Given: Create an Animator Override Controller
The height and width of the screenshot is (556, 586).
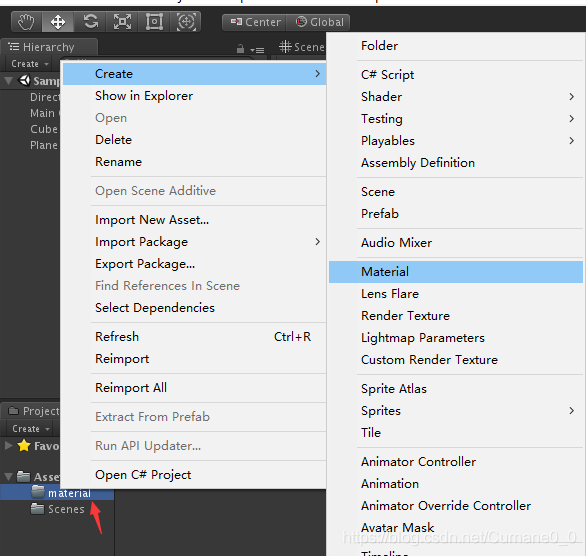Looking at the screenshot, I should (456, 506).
